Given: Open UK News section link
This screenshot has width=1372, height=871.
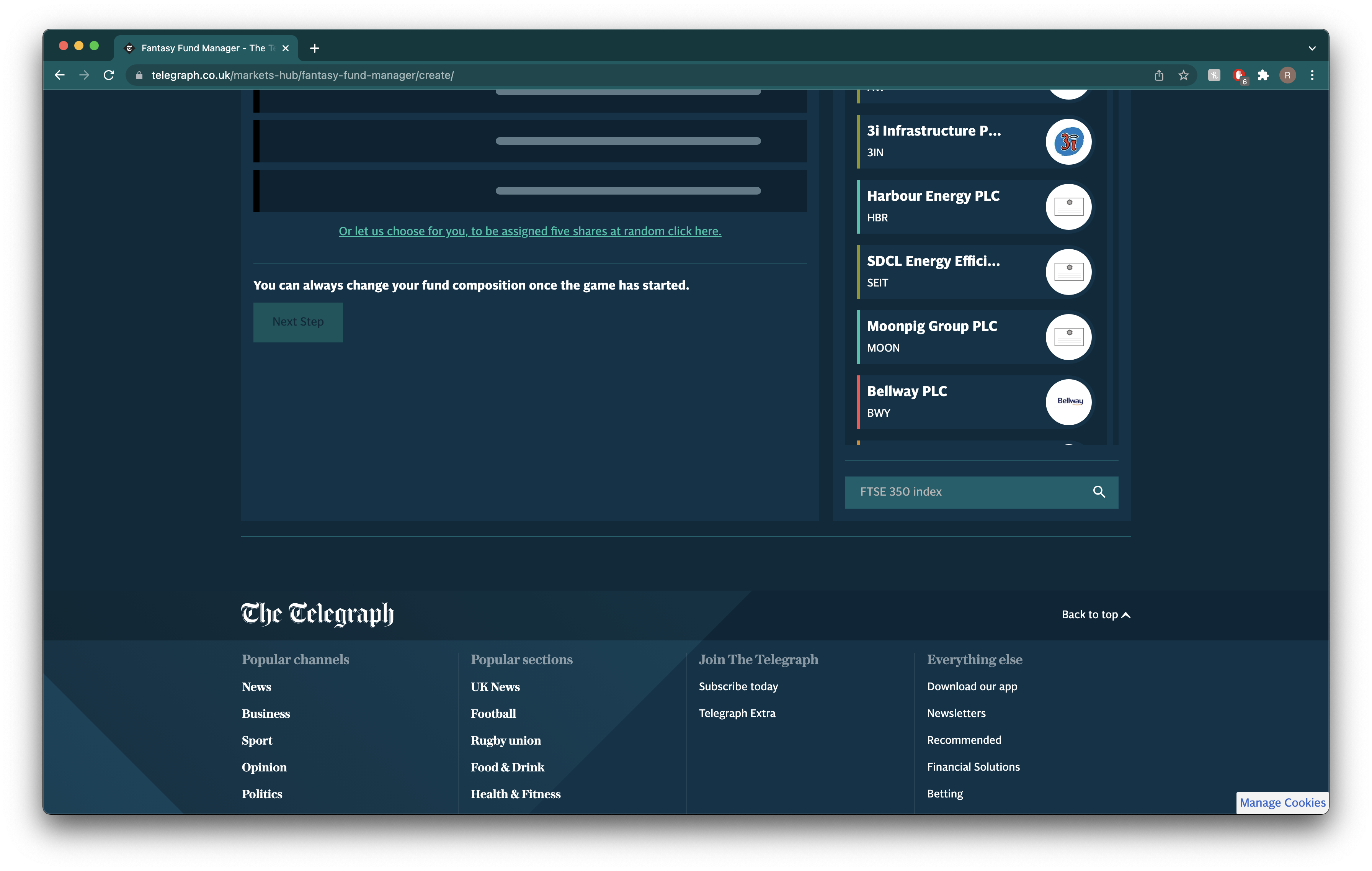Looking at the screenshot, I should point(495,687).
